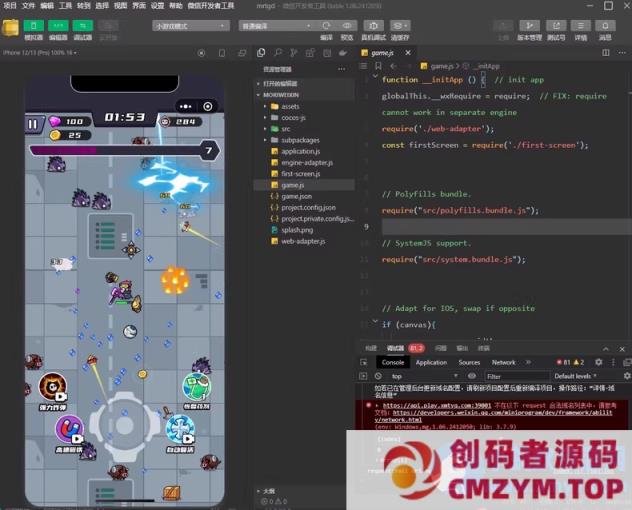This screenshot has width=632, height=510.
Task: Open the source control activity icon
Action: click(x=294, y=53)
